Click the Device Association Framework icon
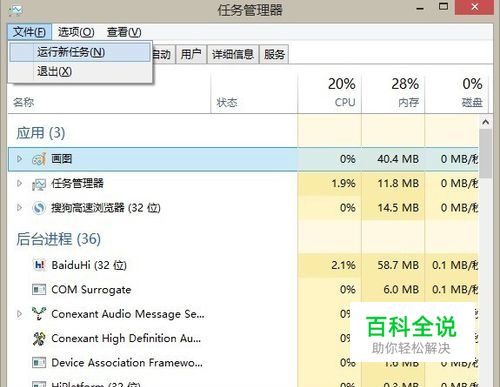Screen dimensions: 500x387 39,362
